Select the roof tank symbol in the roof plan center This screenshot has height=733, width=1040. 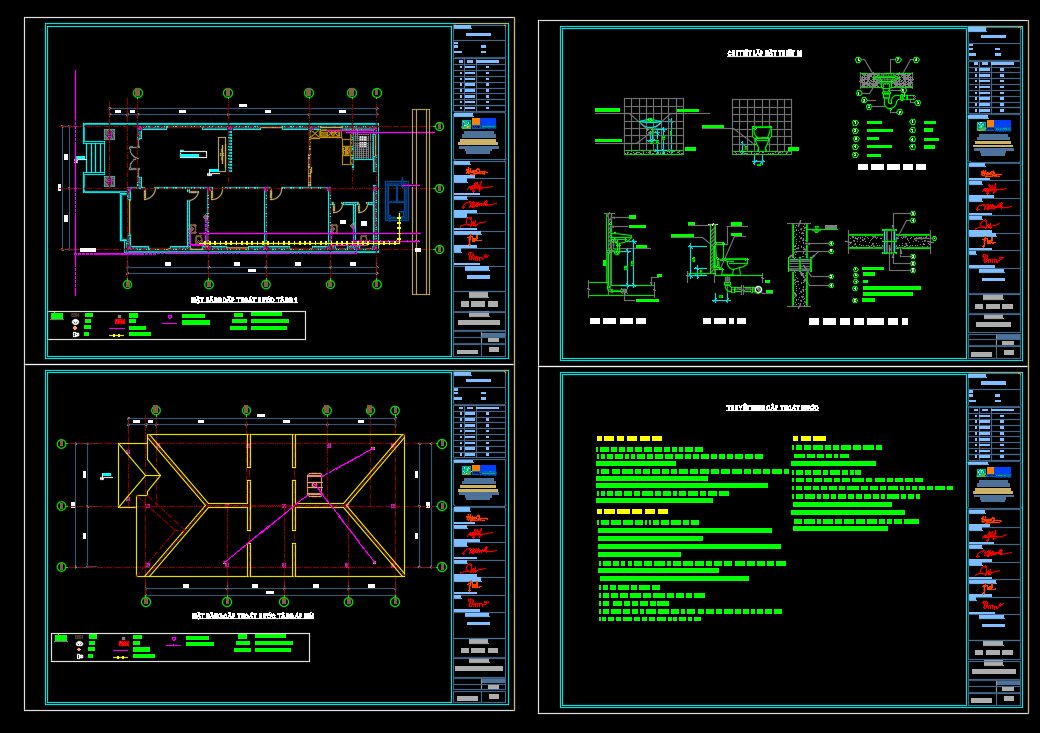point(314,483)
